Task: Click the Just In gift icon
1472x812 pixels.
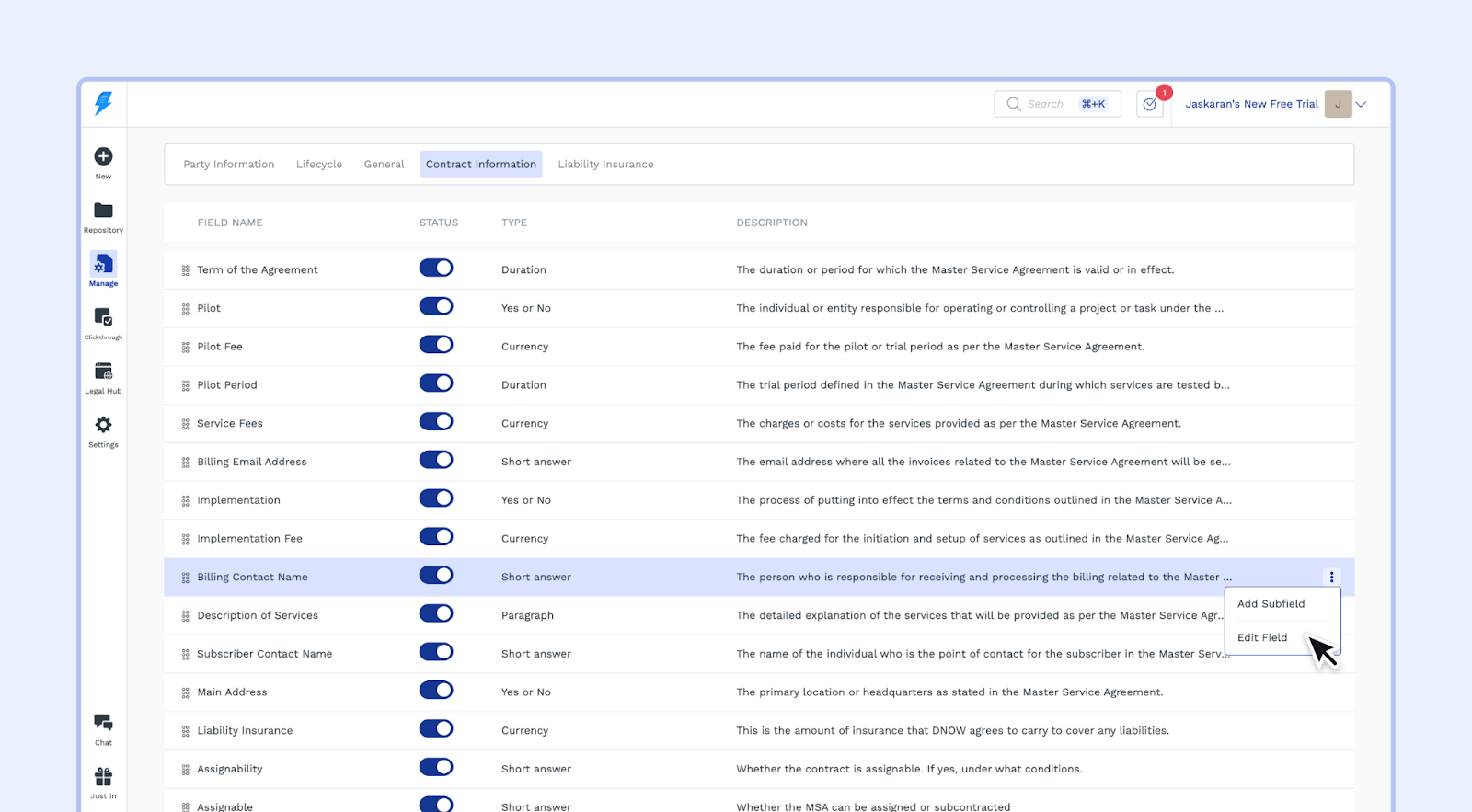Action: click(x=103, y=777)
